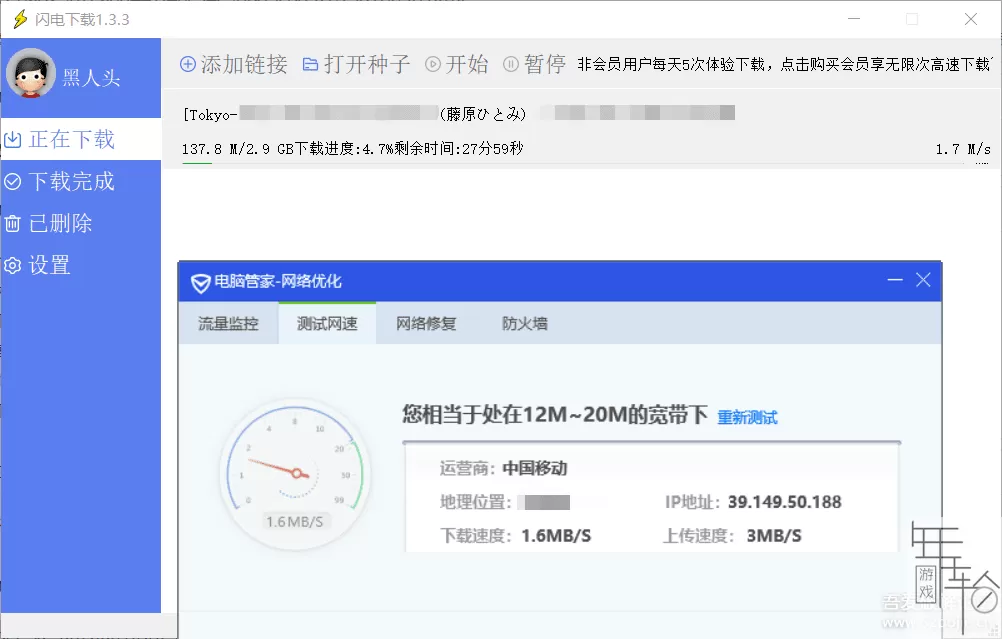Click the play icon for 开始
This screenshot has width=1002, height=639.
(433, 64)
